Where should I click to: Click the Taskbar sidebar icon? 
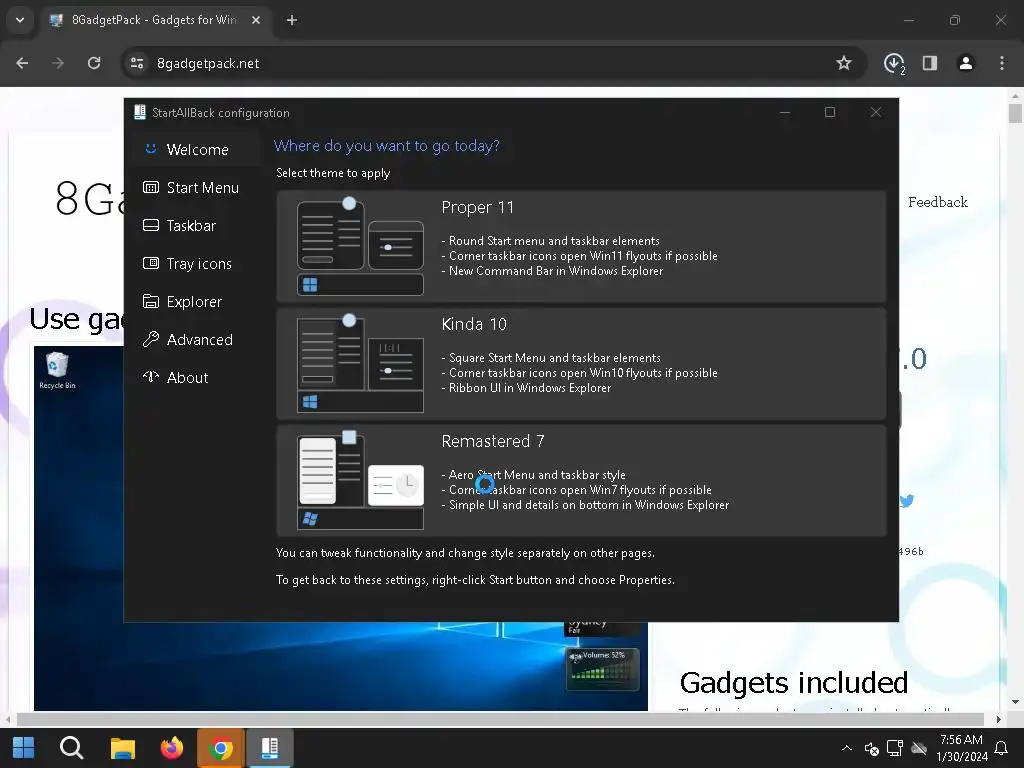coord(151,225)
